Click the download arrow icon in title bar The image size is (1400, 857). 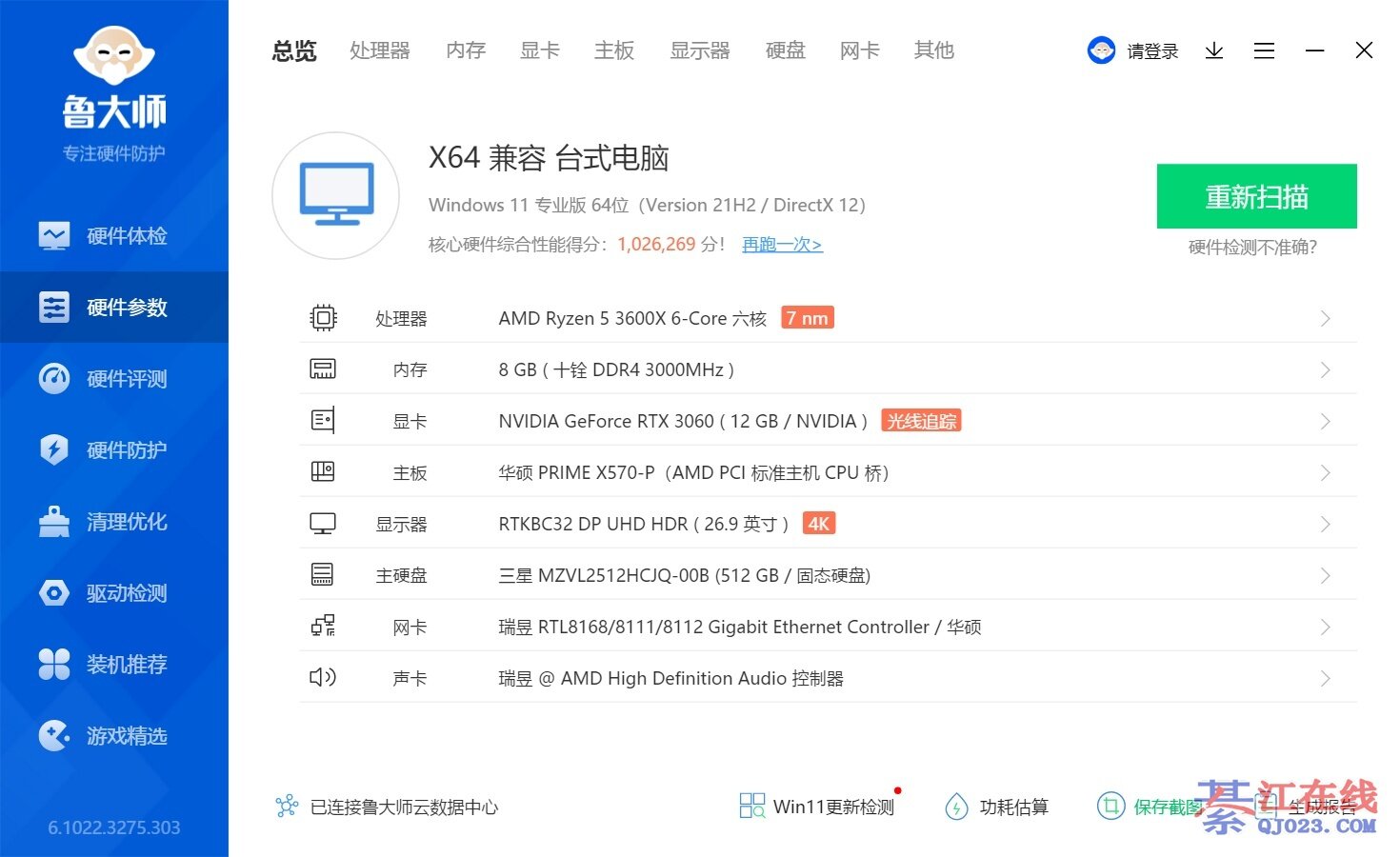tap(1213, 50)
